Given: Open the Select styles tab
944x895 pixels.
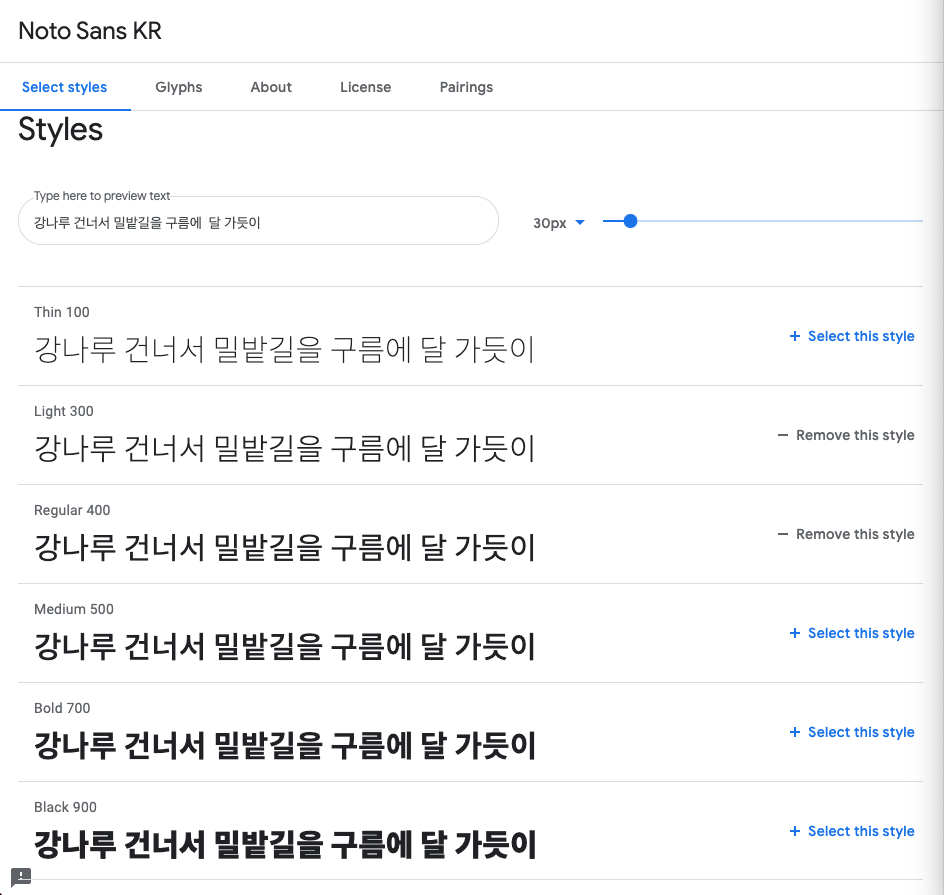Looking at the screenshot, I should pyautogui.click(x=64, y=87).
